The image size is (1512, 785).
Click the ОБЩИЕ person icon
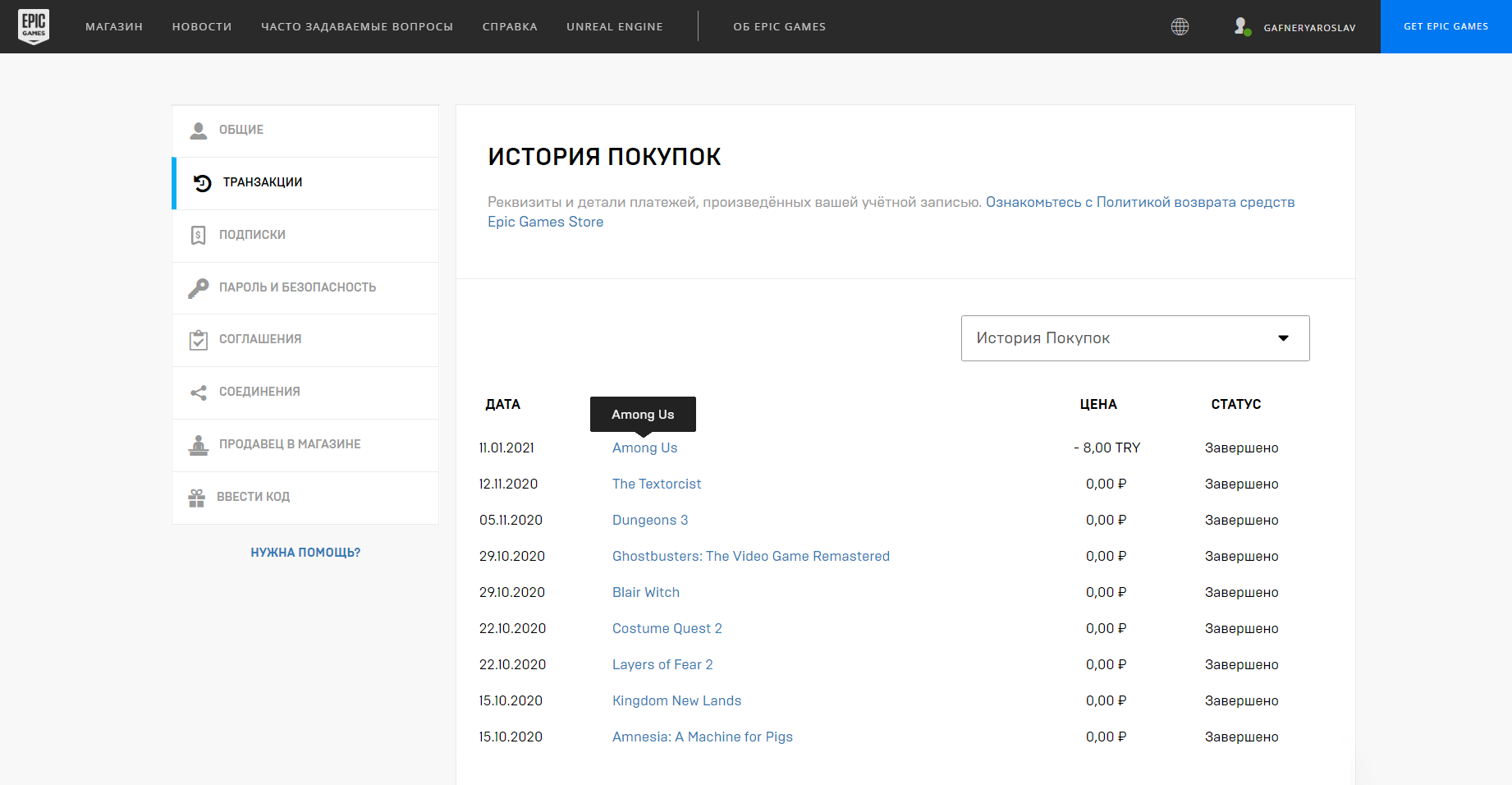[199, 131]
